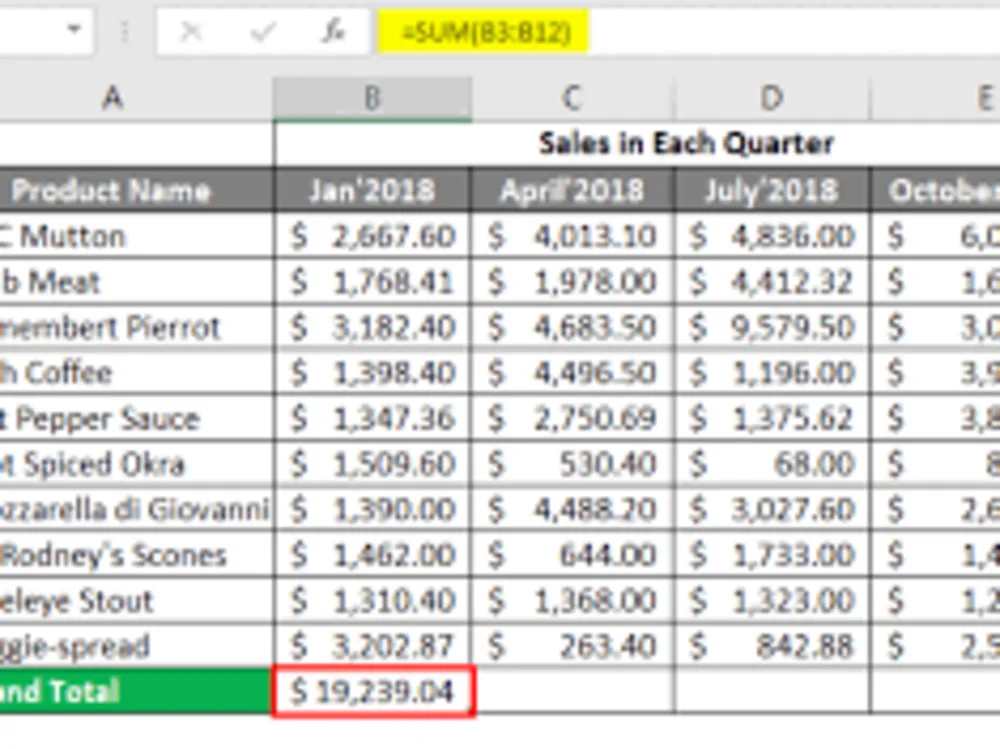Click the red-bordered $19,239.04 total cell
Image resolution: width=1000 pixels, height=749 pixels.
point(371,691)
